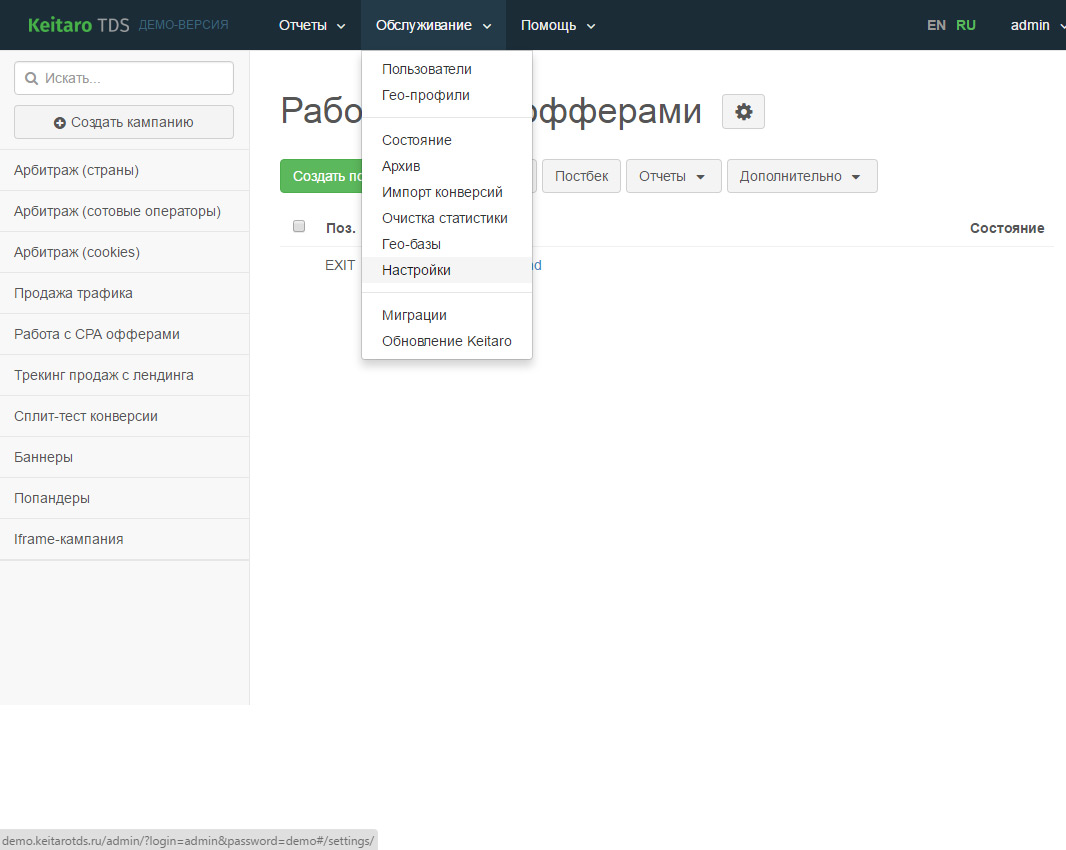The image size is (1066, 850).
Task: Open Импорт конверсий menu item
Action: point(442,192)
